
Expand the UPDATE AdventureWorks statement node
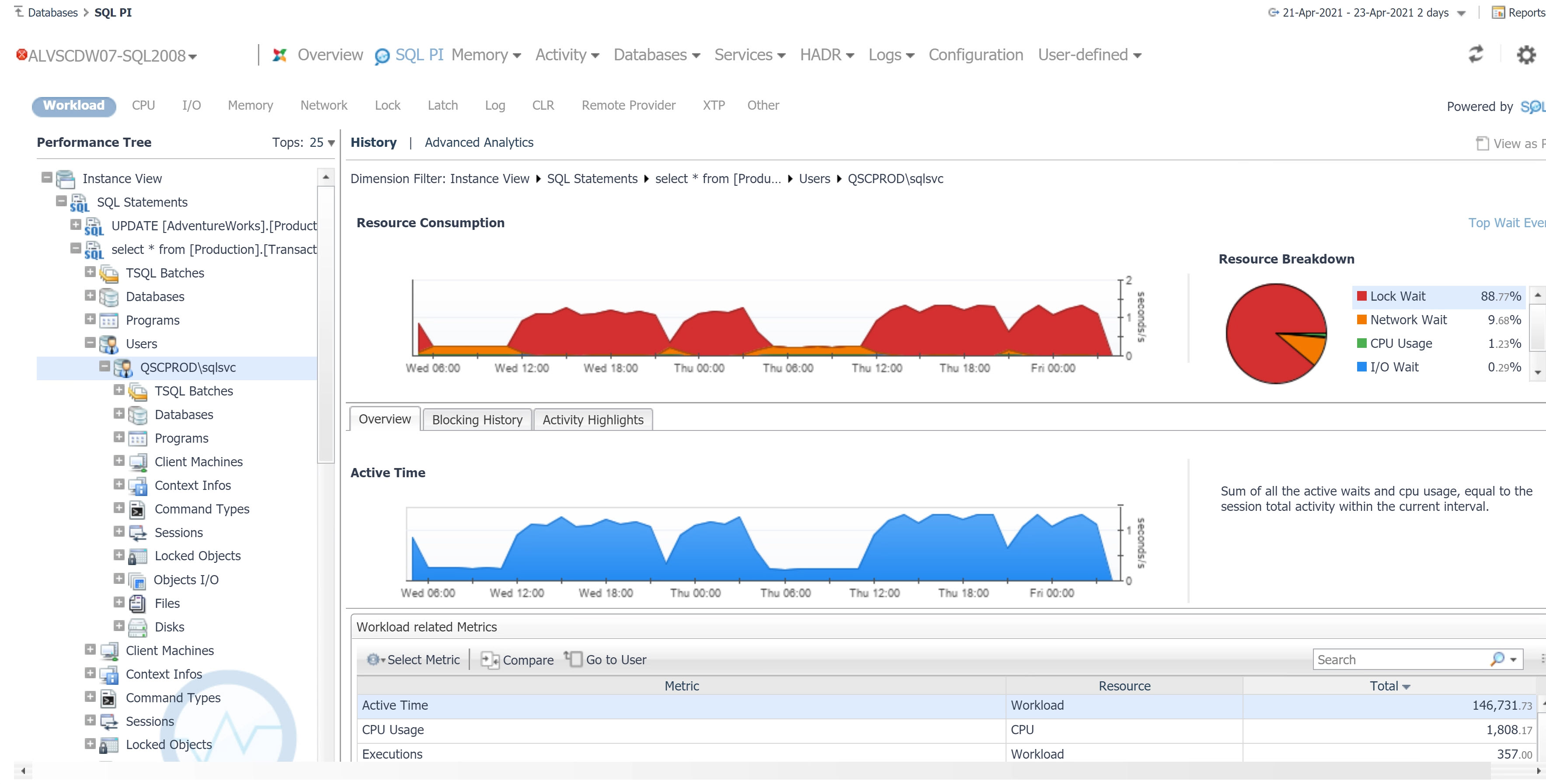(76, 224)
